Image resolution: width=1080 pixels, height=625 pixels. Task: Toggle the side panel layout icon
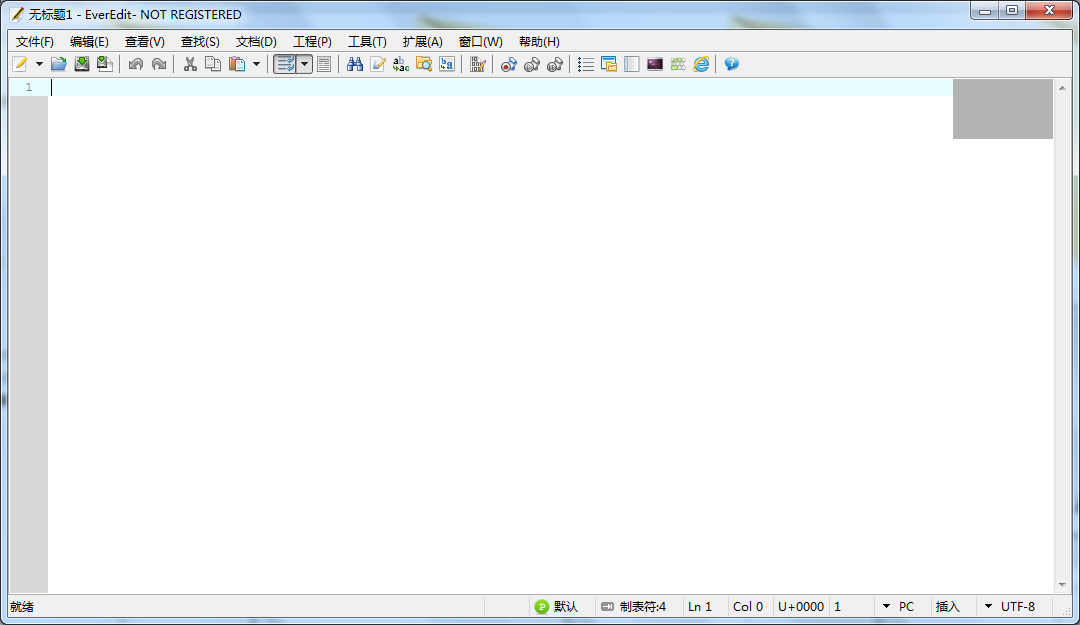pyautogui.click(x=632, y=64)
